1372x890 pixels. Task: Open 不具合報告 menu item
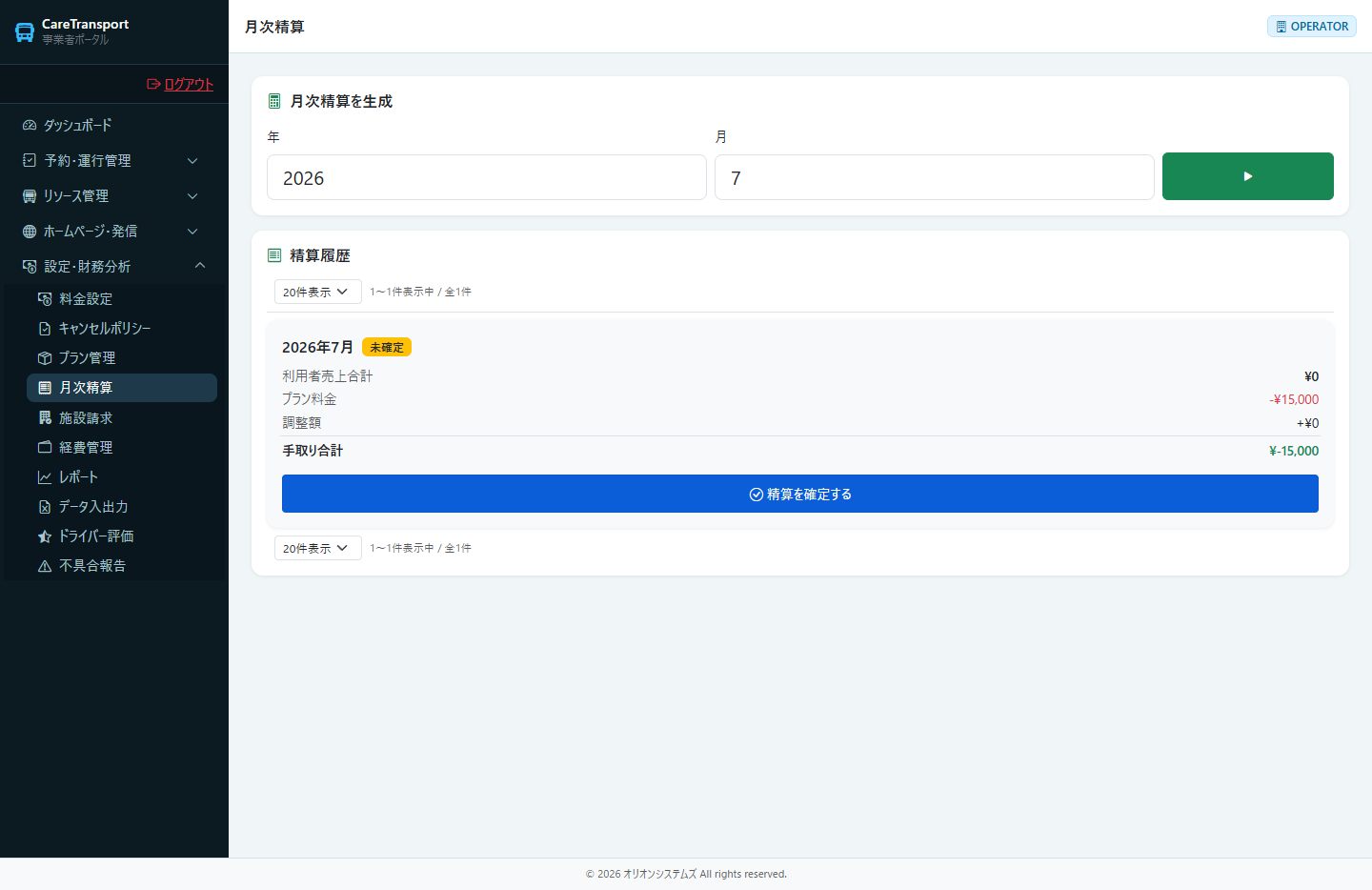(x=122, y=565)
